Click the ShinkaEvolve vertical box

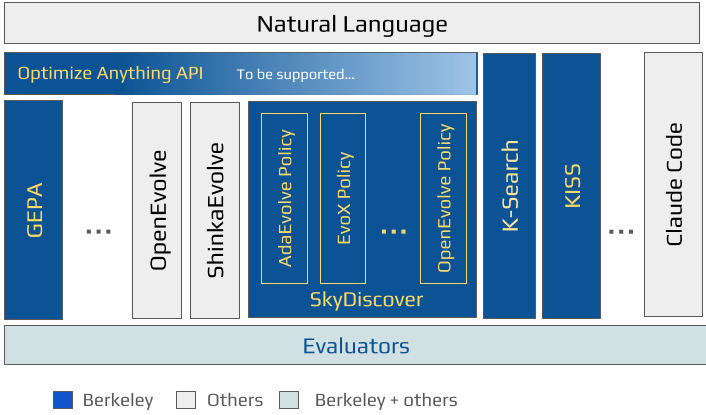click(x=215, y=209)
